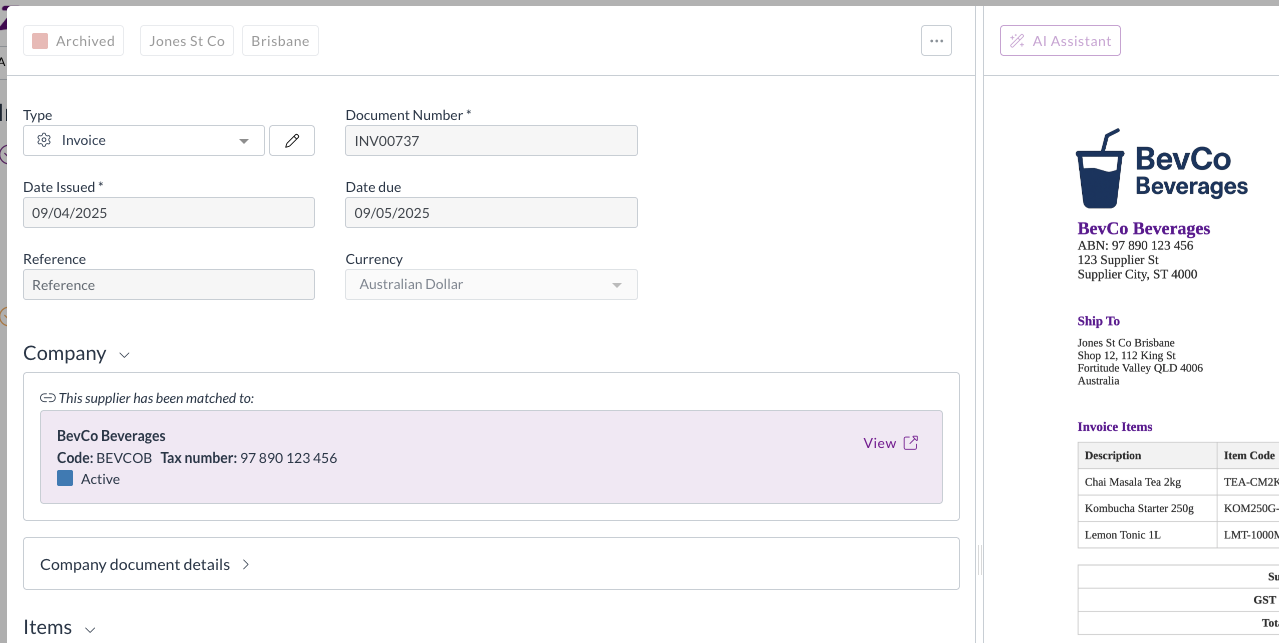Viewport: 1279px width, 643px height.
Task: Open the Currency dropdown showing Australian Dollar
Action: tap(491, 285)
